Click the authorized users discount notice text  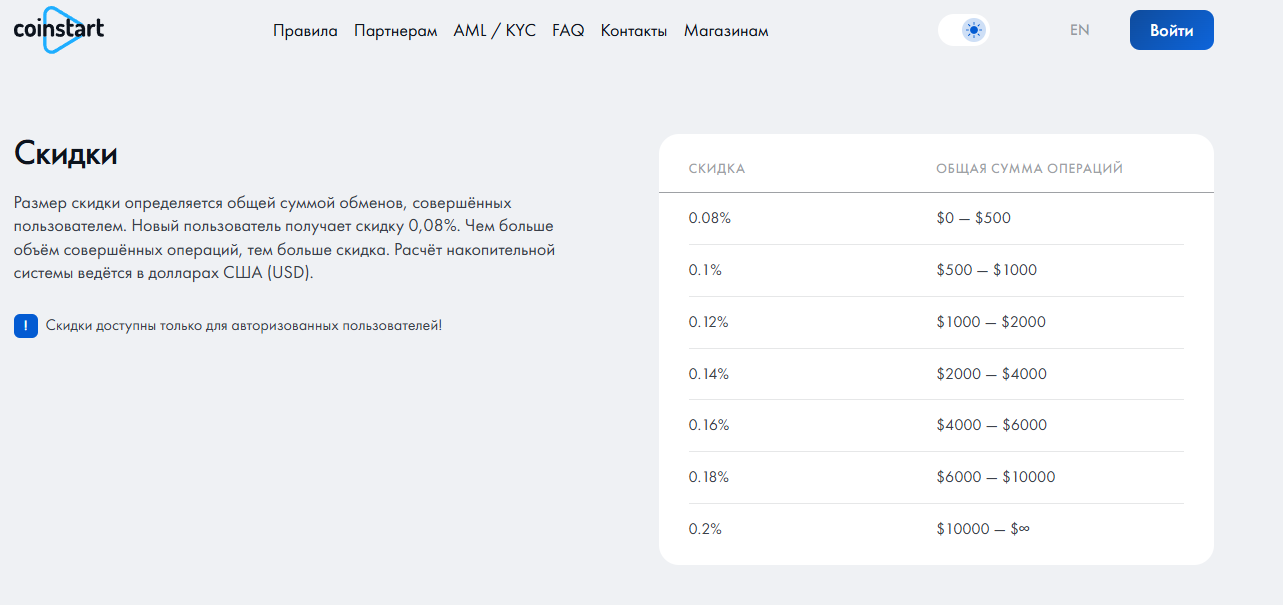(x=243, y=326)
